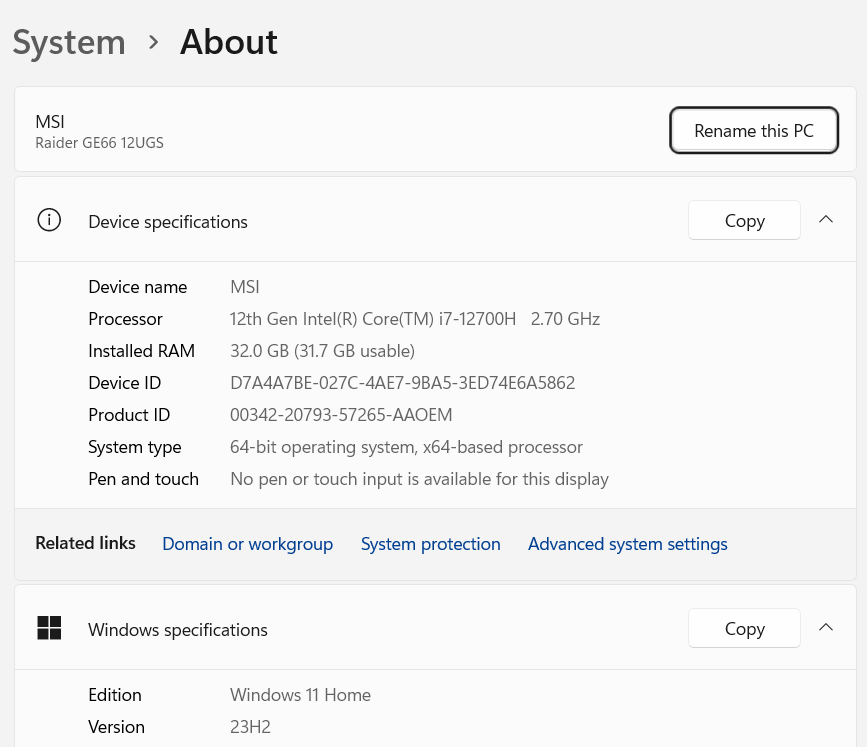Collapse the Windows specifications section chevron
The width and height of the screenshot is (867, 747).
point(826,628)
